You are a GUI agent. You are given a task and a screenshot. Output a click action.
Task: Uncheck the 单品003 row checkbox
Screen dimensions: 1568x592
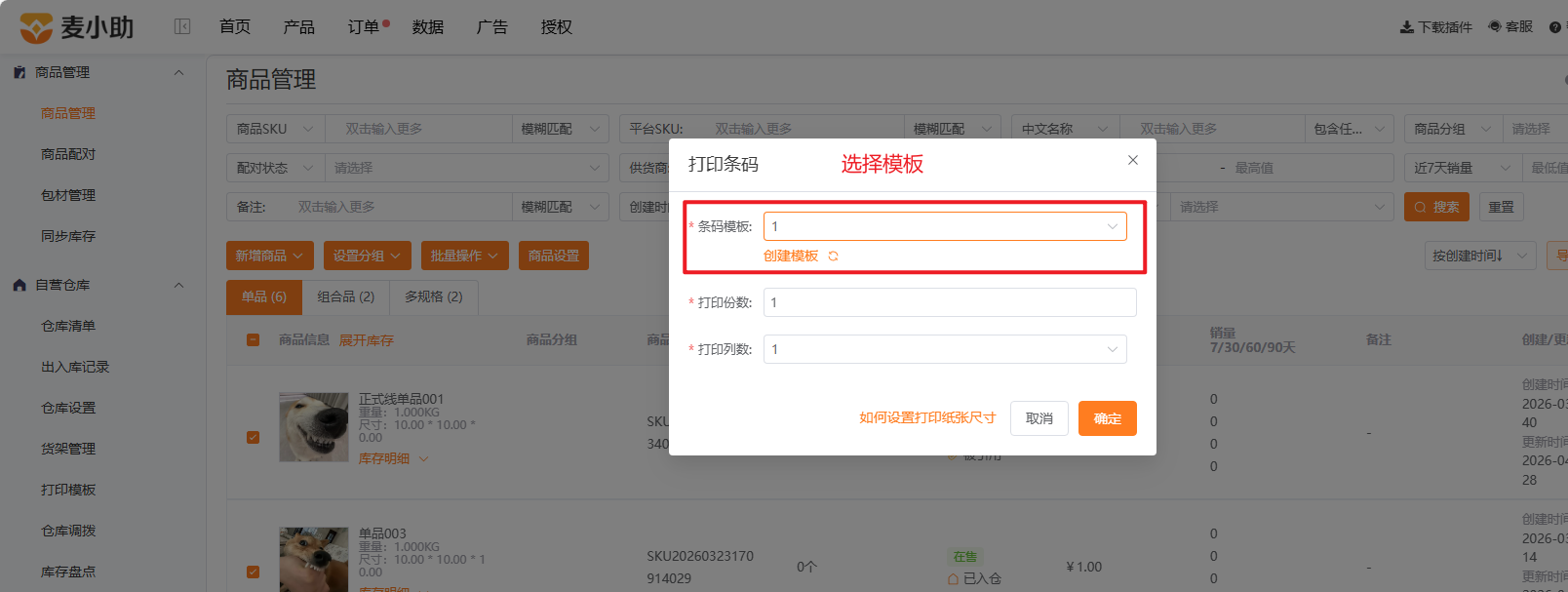tap(253, 572)
